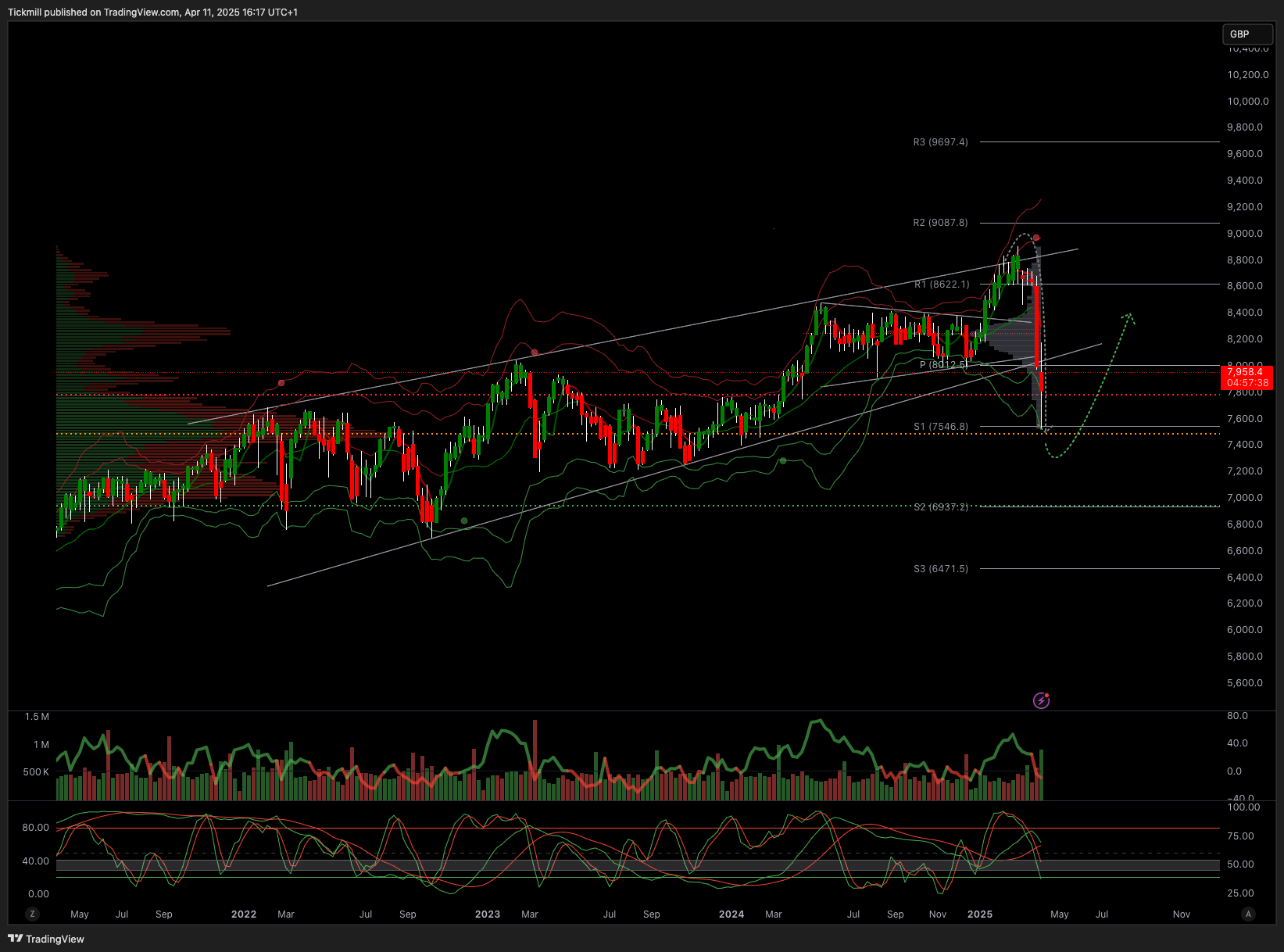The image size is (1284, 952).
Task: Click the 2023 label on time axis
Action: (488, 914)
